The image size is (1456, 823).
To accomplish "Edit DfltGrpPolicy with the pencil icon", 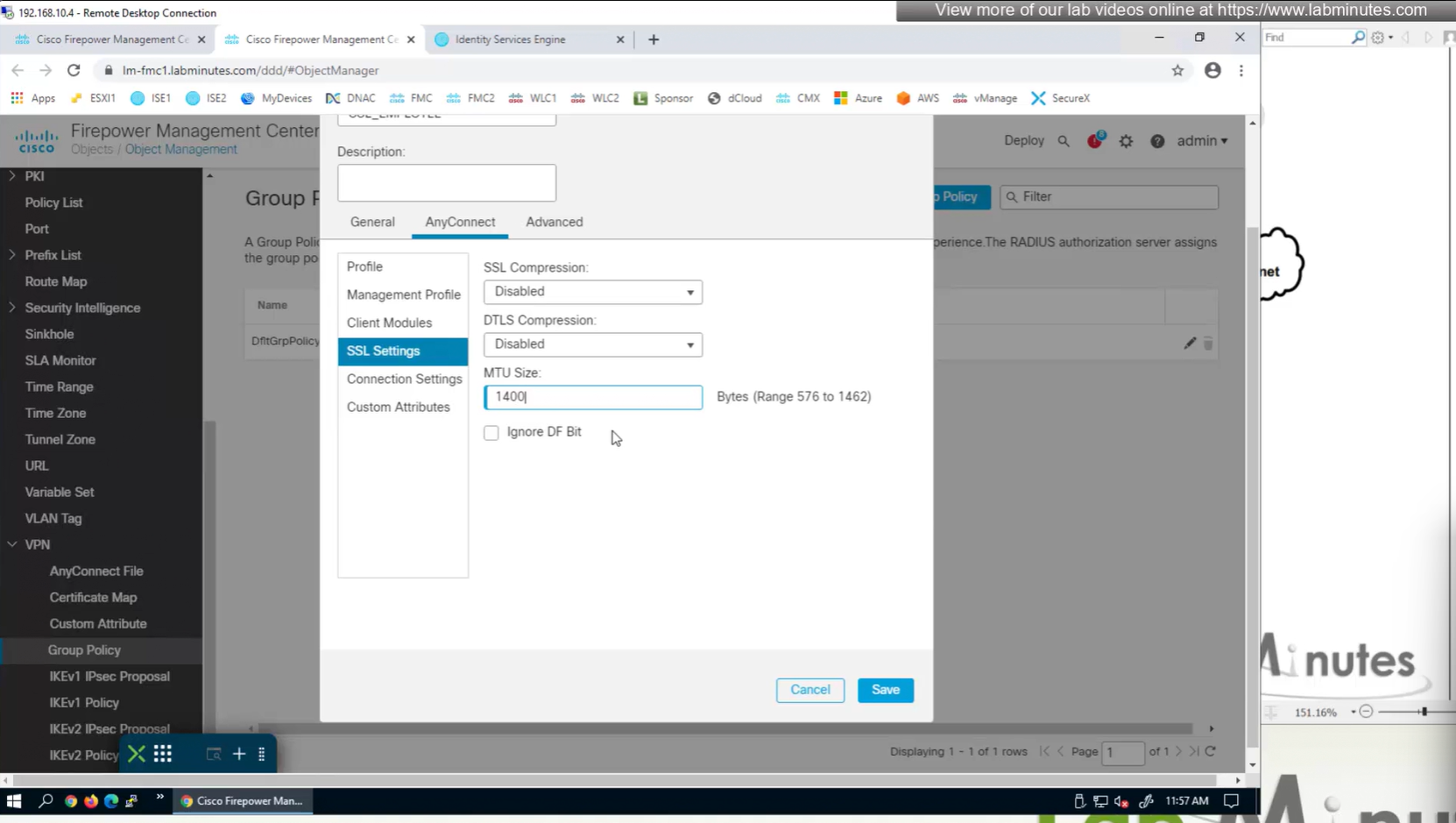I will pos(1190,344).
